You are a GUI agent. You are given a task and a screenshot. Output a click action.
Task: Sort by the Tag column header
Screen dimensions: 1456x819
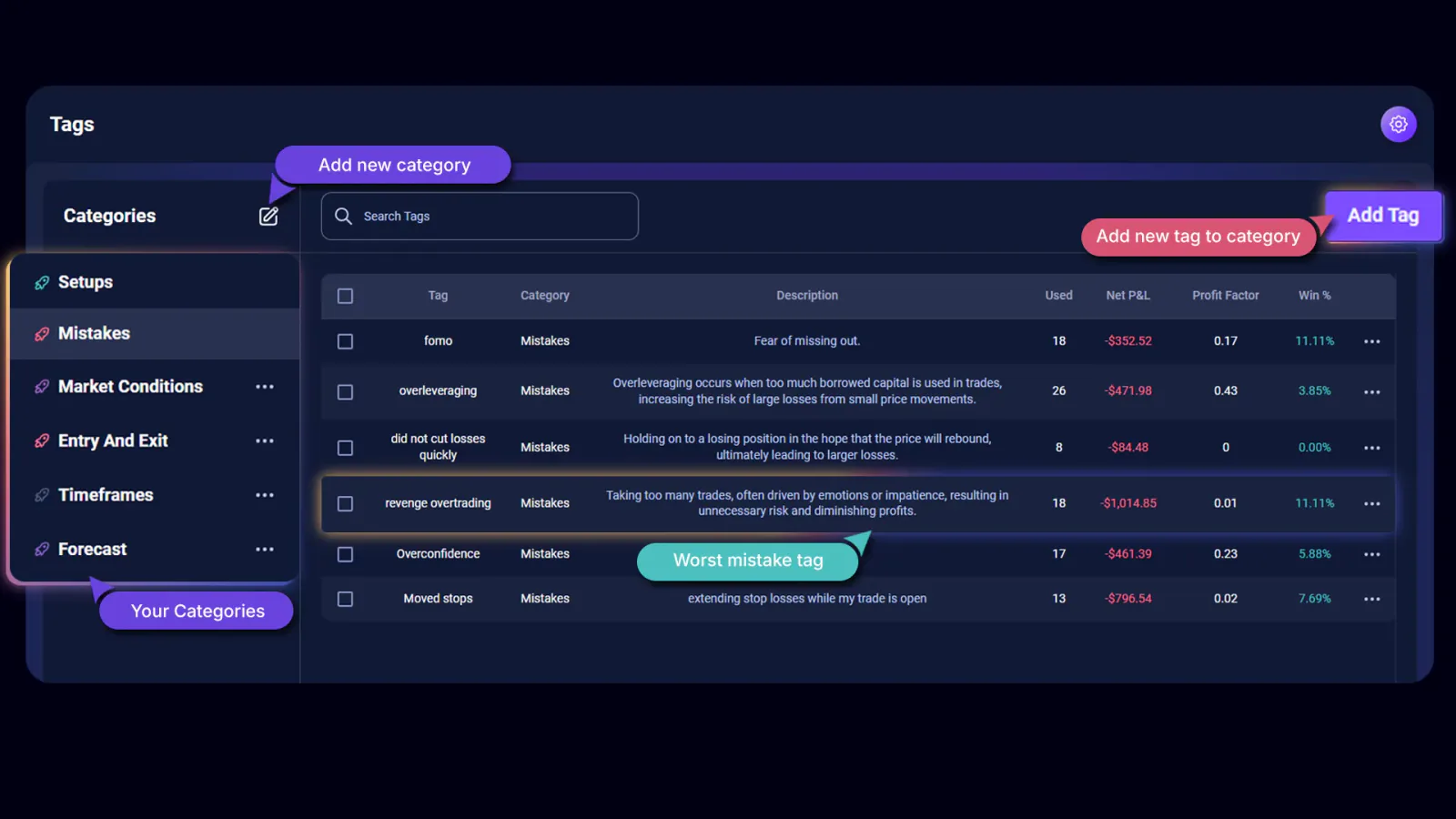click(x=438, y=295)
